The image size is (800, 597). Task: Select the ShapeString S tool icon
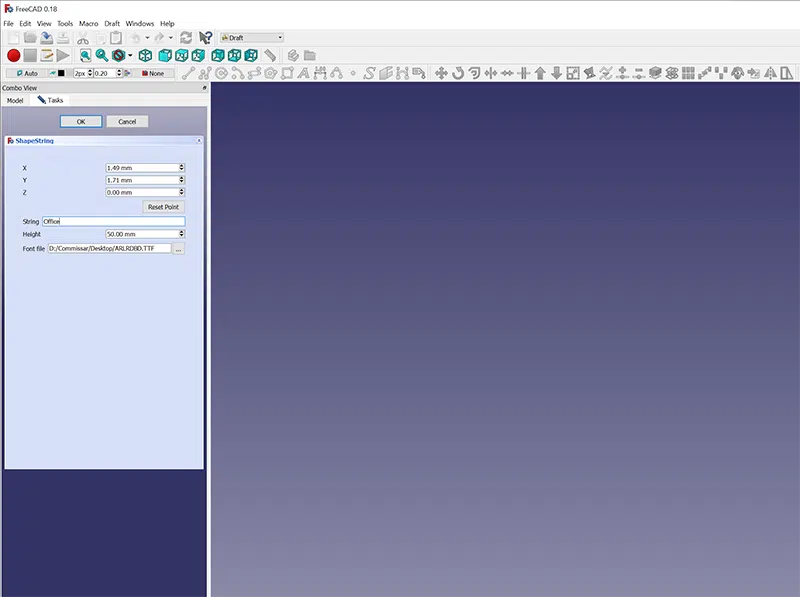(x=369, y=73)
